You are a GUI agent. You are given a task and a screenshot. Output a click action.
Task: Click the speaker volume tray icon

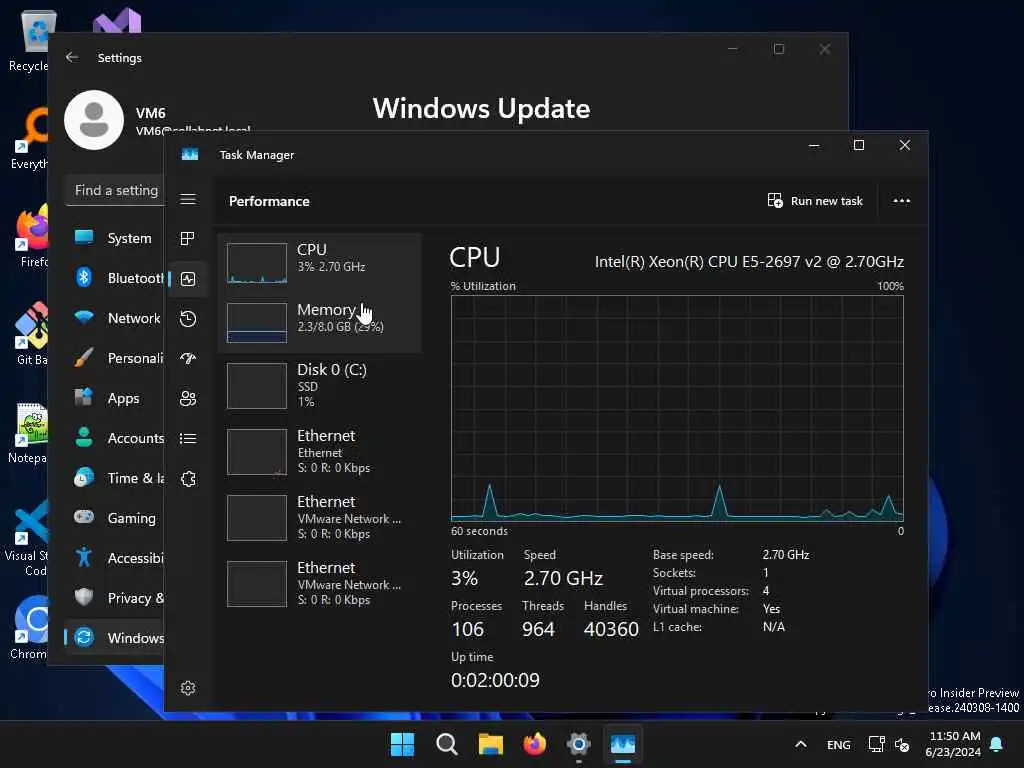[902, 744]
